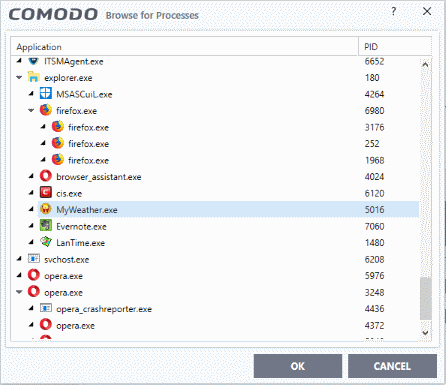Click the svchost.exe process icon
This screenshot has width=446, height=385.
pyautogui.click(x=34, y=259)
